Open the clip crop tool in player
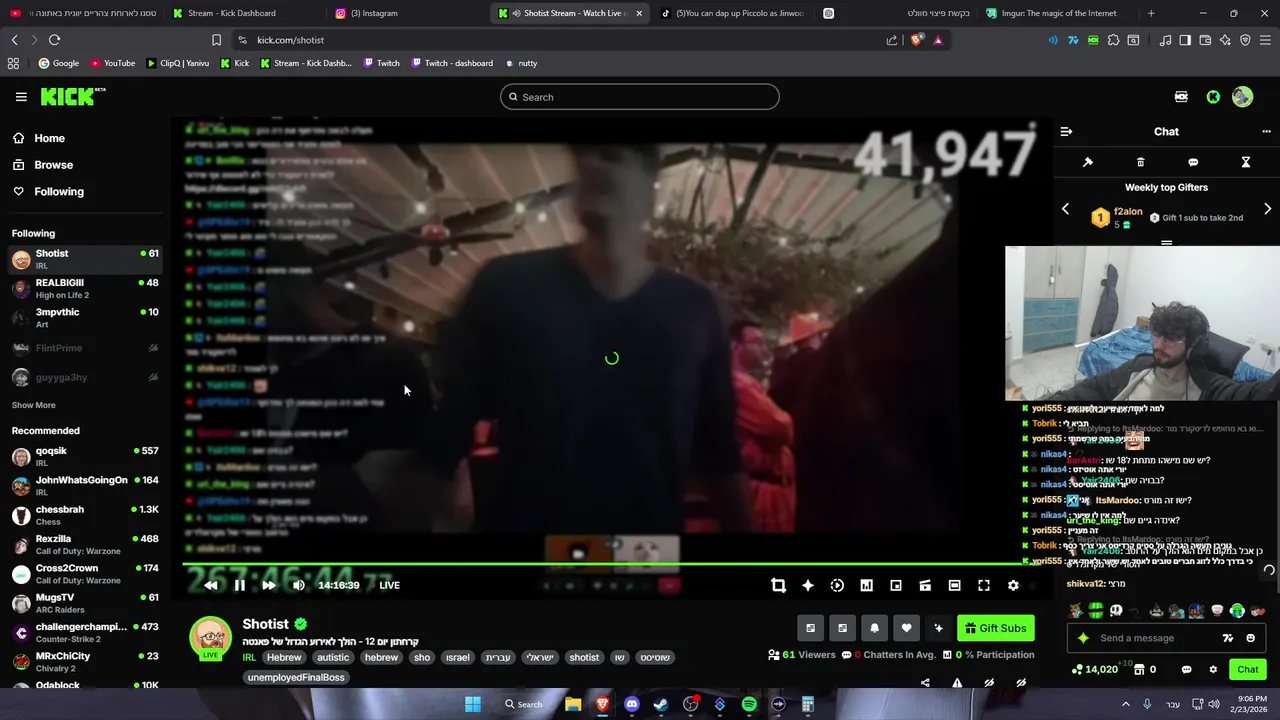The image size is (1280, 720). (778, 585)
